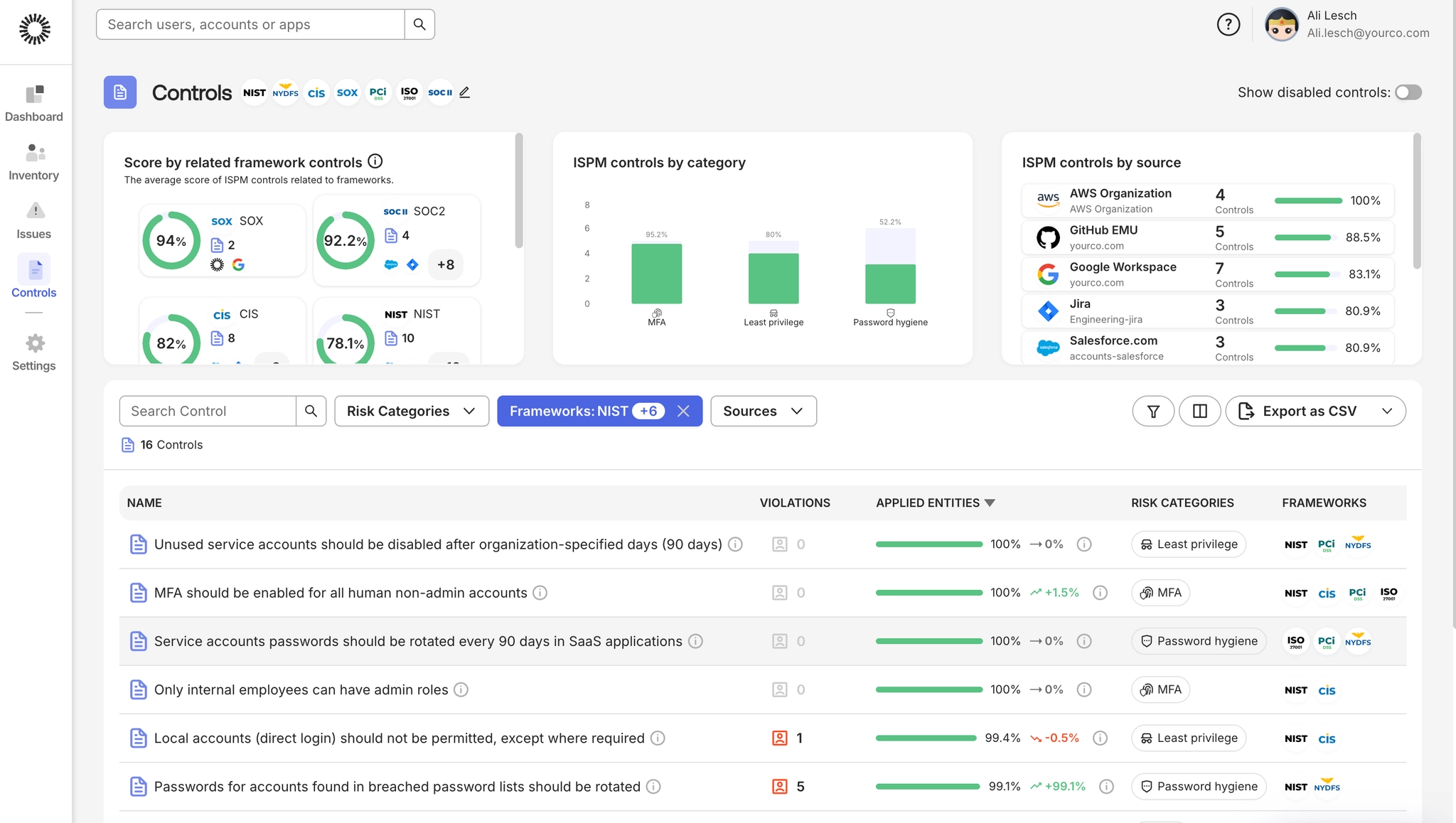Click the +8 sources badge on SOC2 card
Viewport: 1456px width, 823px height.
(446, 264)
